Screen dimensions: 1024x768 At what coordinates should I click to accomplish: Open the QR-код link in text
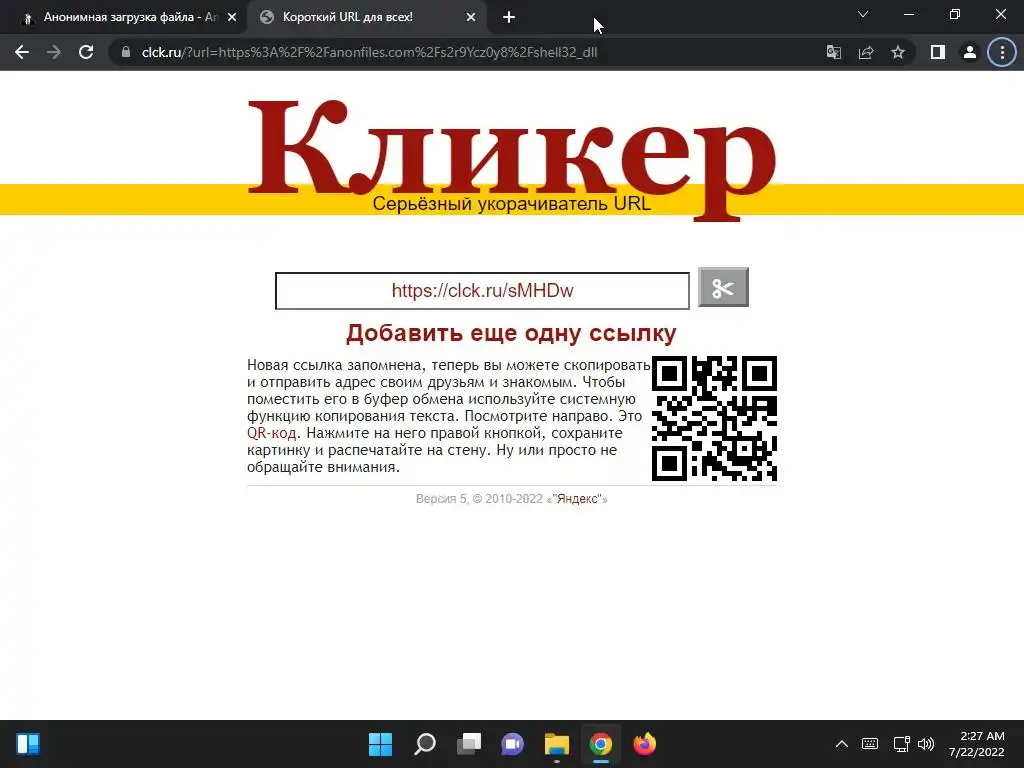[272, 433]
